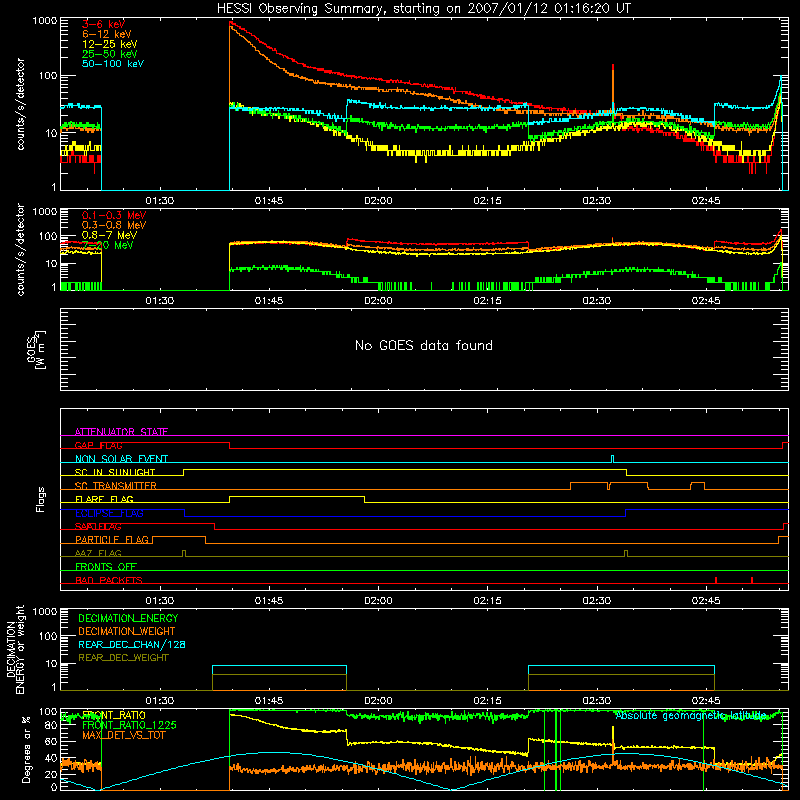Click the first cyan REAR_DEC_CHAN box near 01:45
Screen dimensions: 800x800
coord(280,670)
